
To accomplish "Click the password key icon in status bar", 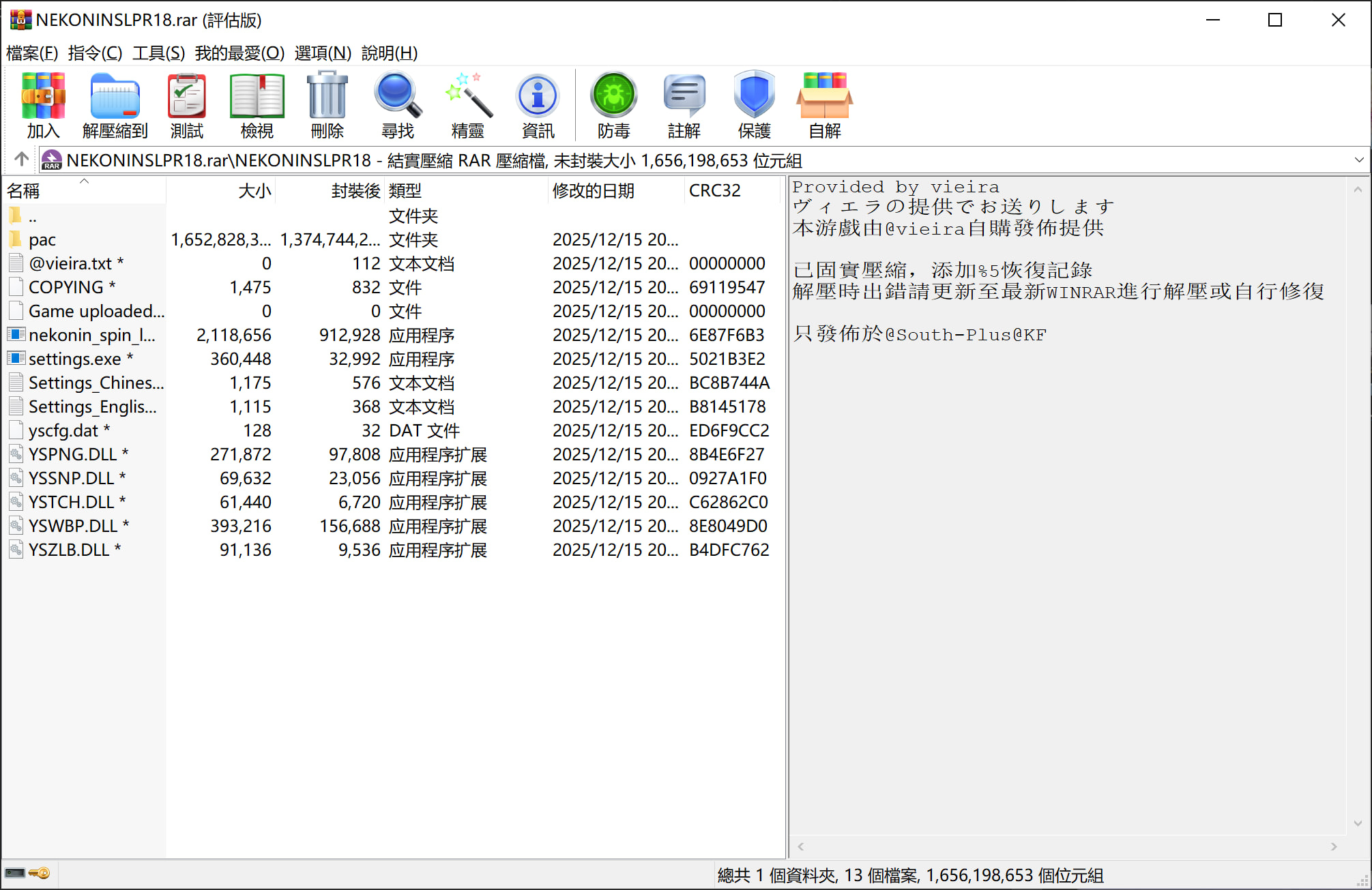I will click(x=40, y=874).
